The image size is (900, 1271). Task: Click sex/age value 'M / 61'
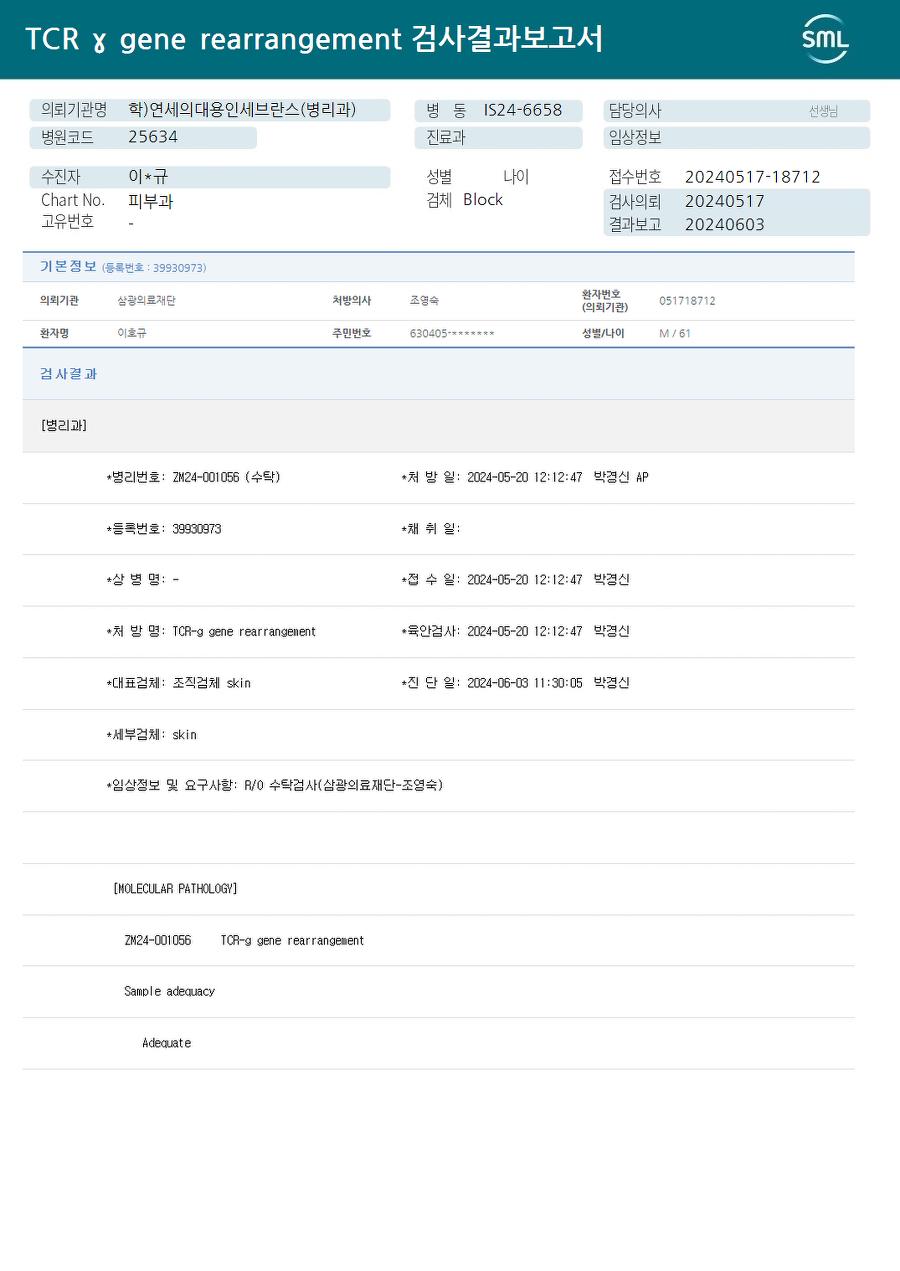point(675,334)
